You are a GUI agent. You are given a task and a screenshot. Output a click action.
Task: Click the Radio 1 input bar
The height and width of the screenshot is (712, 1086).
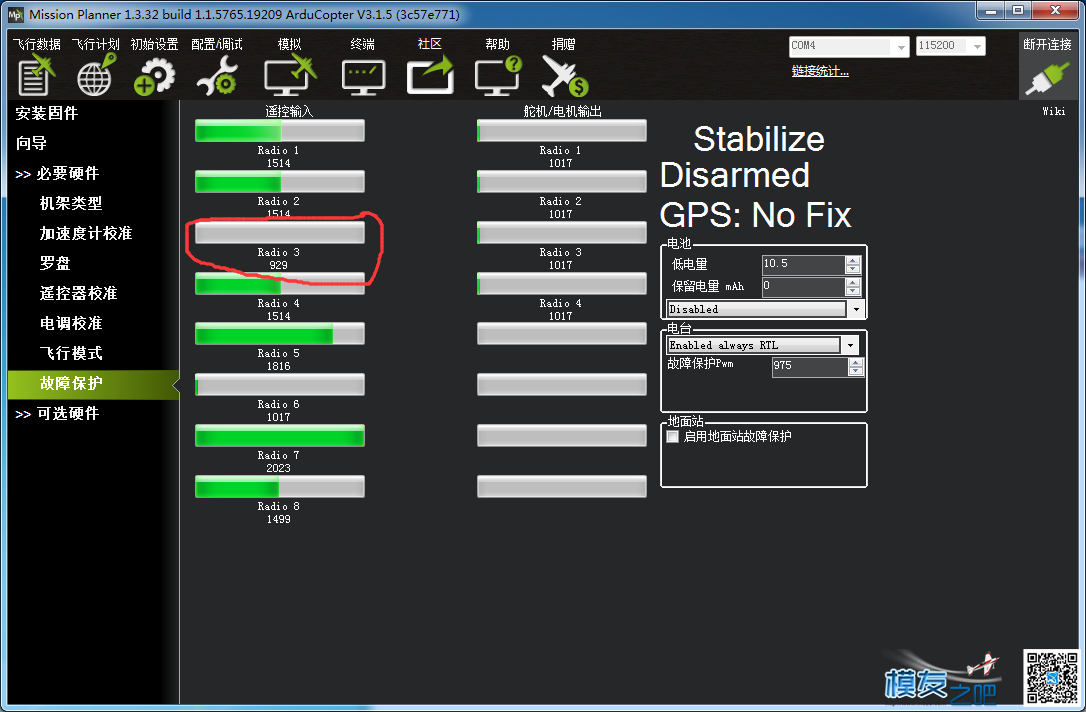280,131
